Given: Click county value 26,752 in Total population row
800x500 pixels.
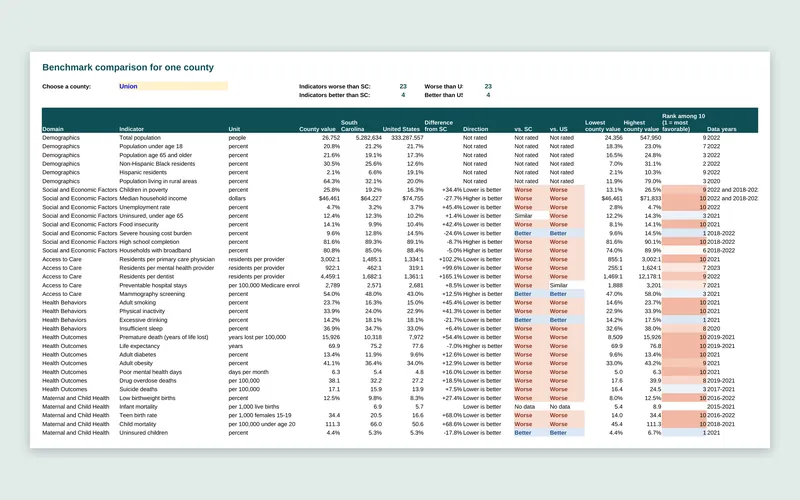Looking at the screenshot, I should (331, 138).
